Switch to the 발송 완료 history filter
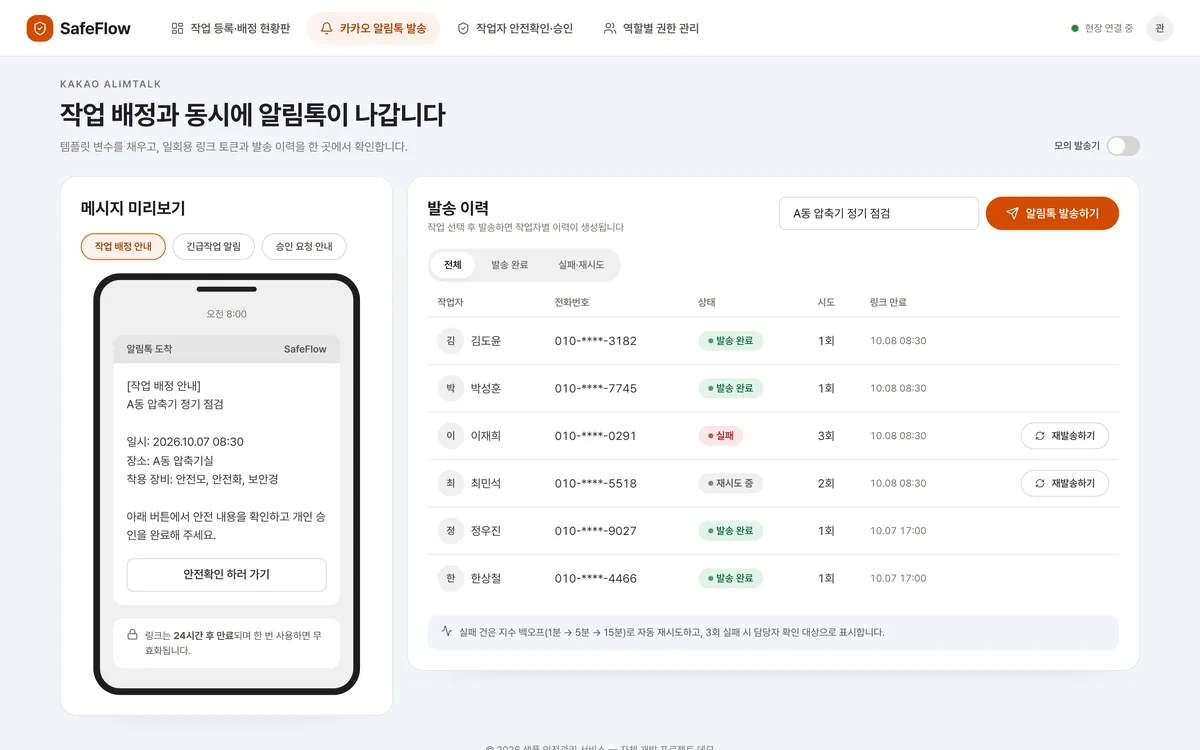The height and width of the screenshot is (750, 1200). tap(510, 265)
